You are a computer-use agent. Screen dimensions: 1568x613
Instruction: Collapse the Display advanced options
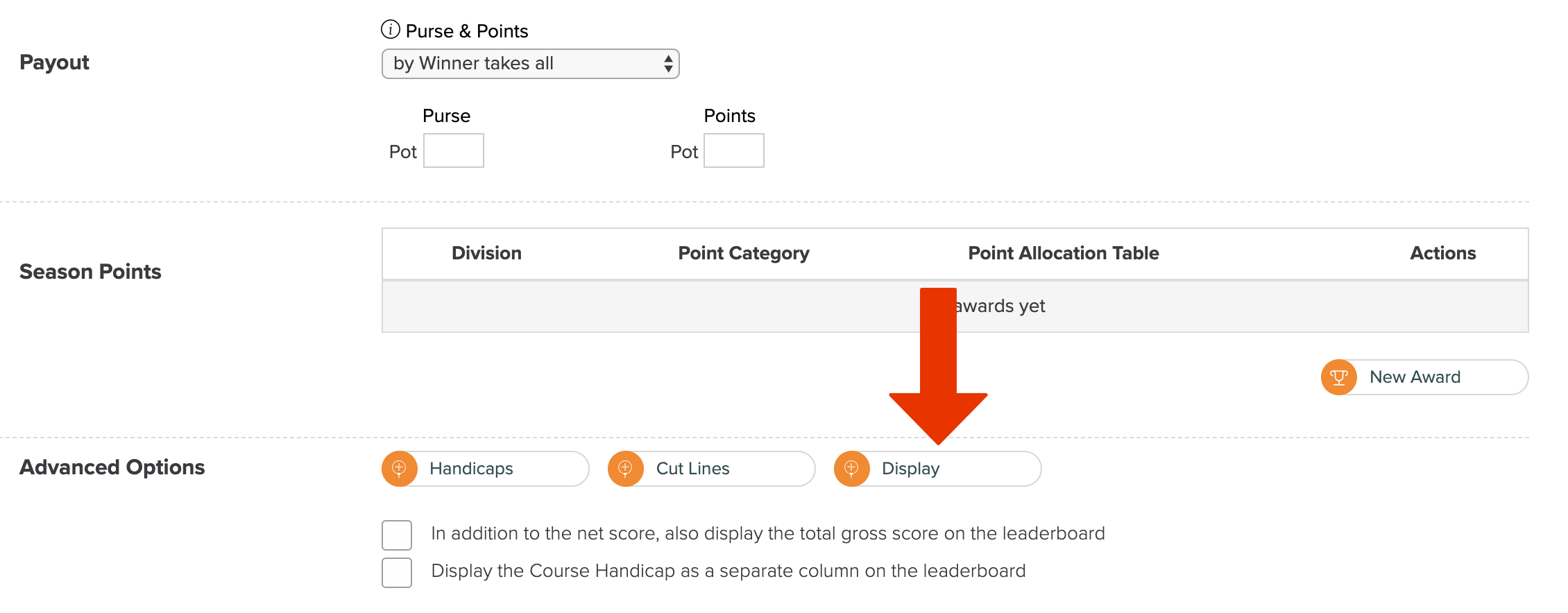(937, 469)
